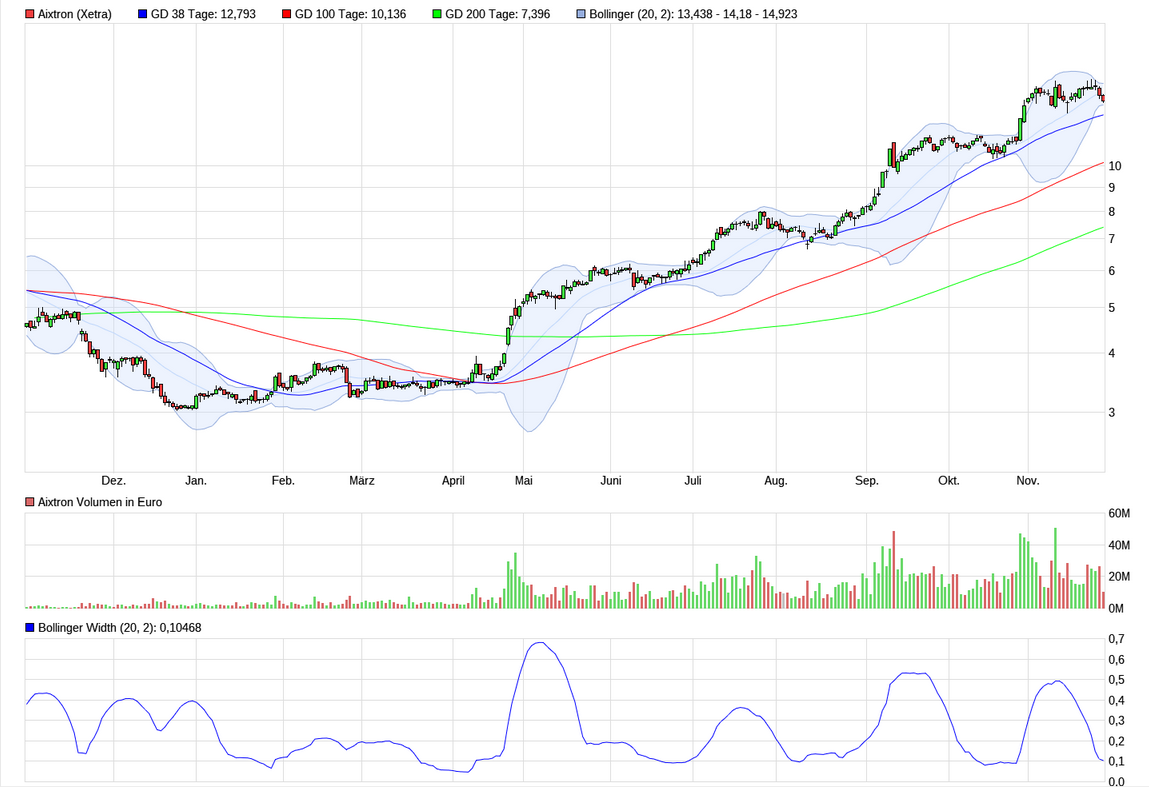This screenshot has height=787, width=1149.
Task: Click the light-blue Bollinger legend swatch
Action: tap(581, 14)
